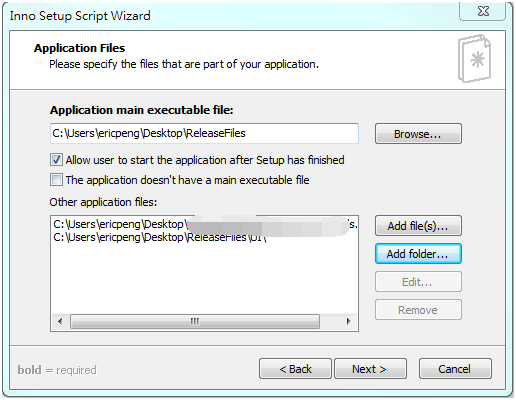The image size is (516, 400).
Task: Enable application doesn't have main executable option
Action: (x=56, y=180)
